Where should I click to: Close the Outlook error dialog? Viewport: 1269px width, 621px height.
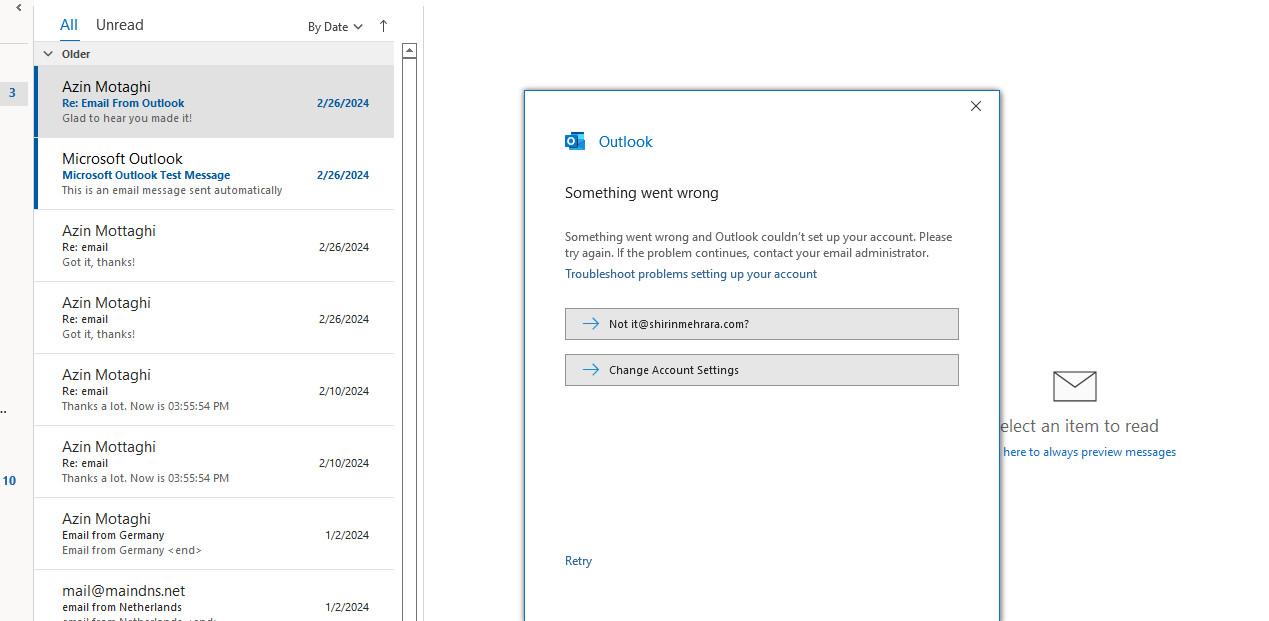976,106
